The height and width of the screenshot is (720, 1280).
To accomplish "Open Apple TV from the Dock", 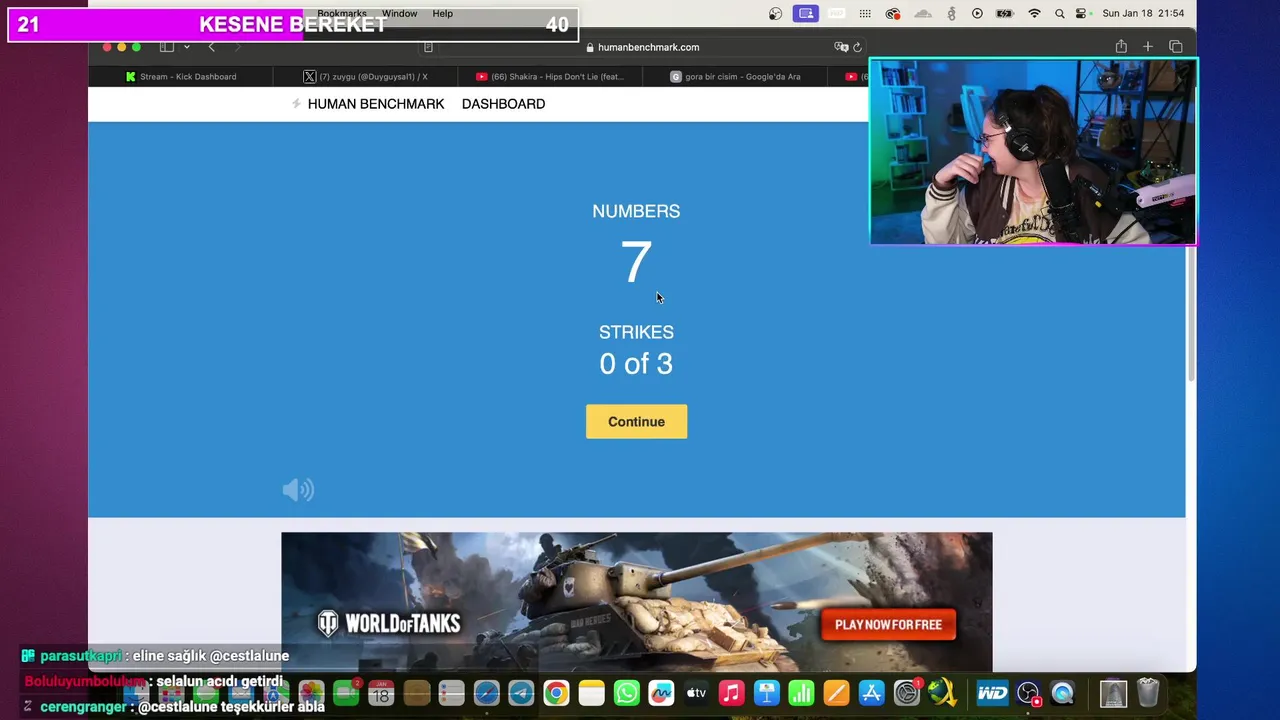I will coord(696,693).
